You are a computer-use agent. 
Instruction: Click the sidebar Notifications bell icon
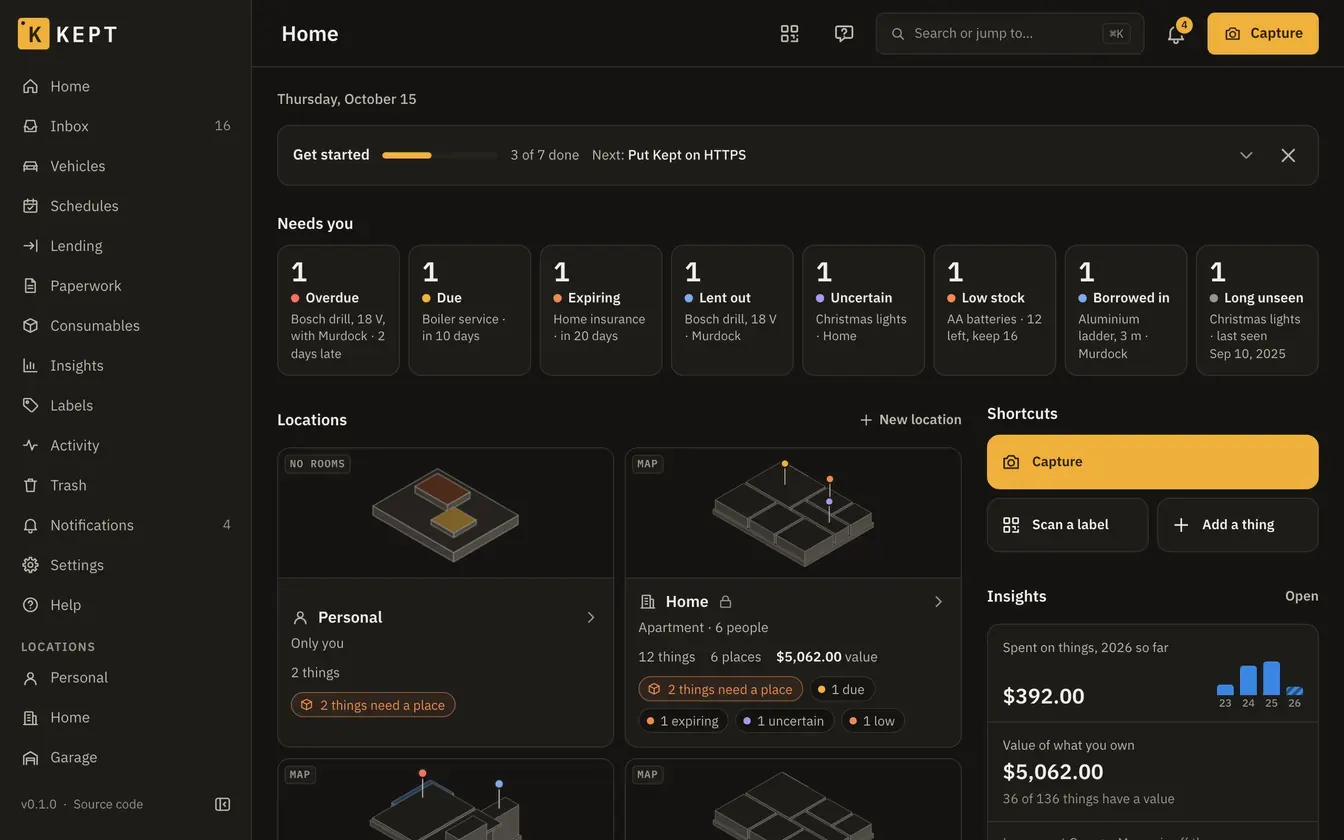(31, 526)
